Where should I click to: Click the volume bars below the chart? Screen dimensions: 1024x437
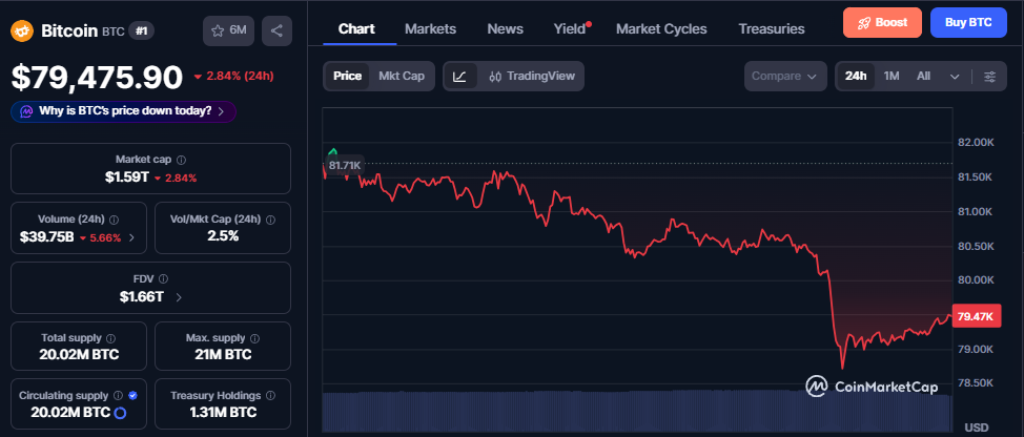637,412
